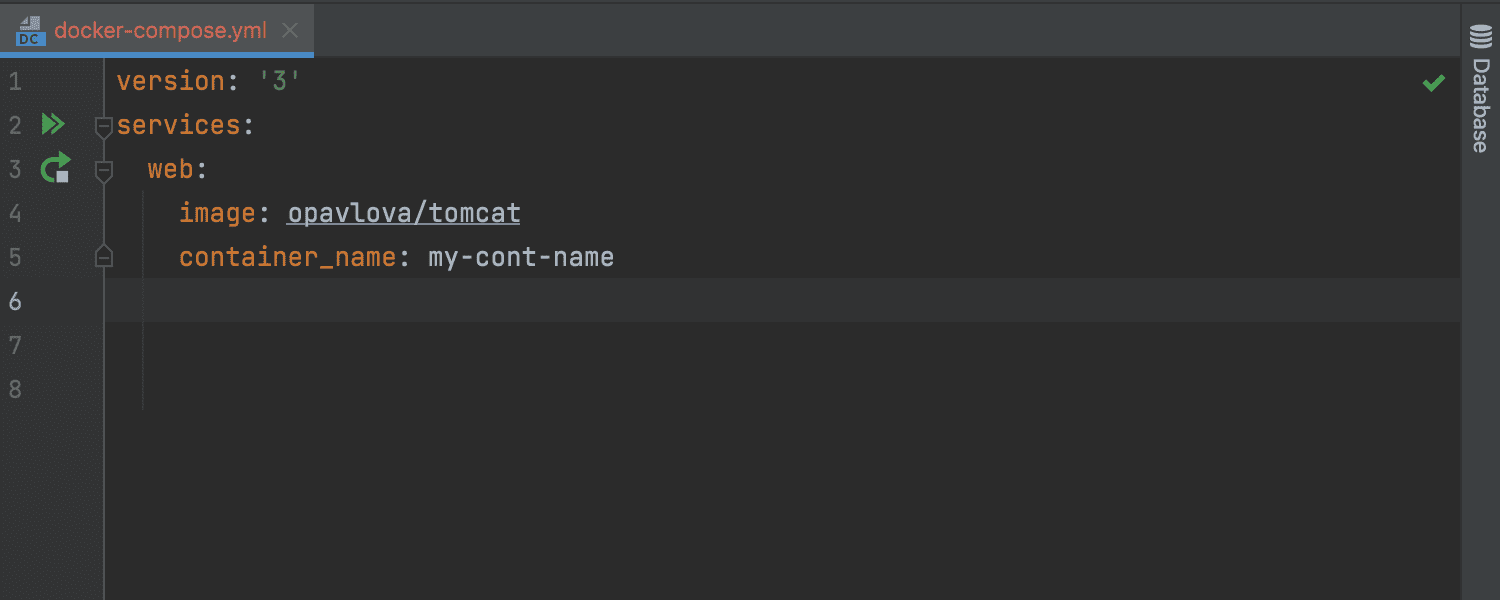Place cursor on my-cont-name value

click(x=521, y=257)
